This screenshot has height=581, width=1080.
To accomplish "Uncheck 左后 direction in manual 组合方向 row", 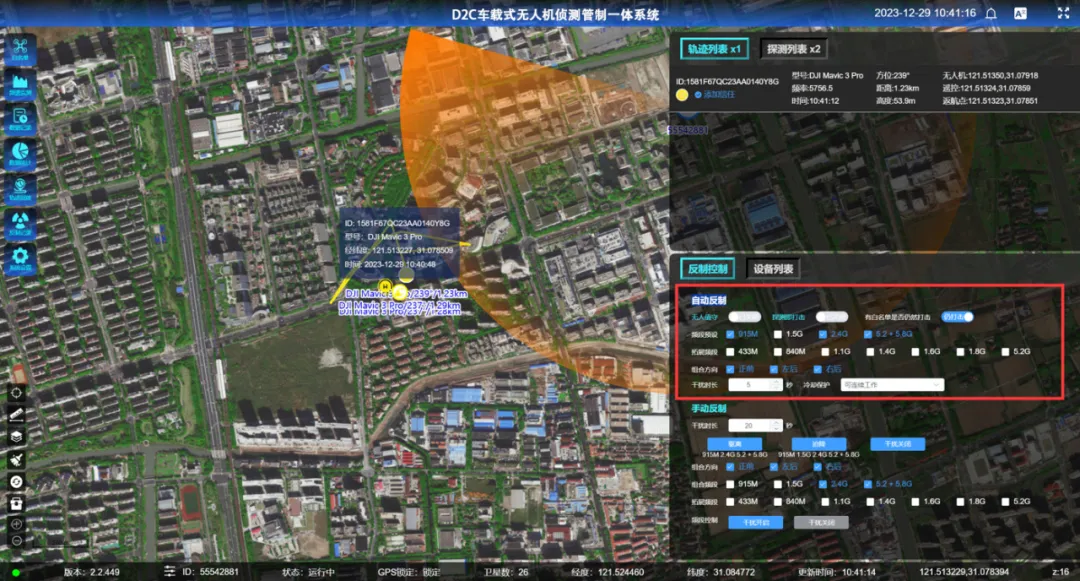I will 773,467.
